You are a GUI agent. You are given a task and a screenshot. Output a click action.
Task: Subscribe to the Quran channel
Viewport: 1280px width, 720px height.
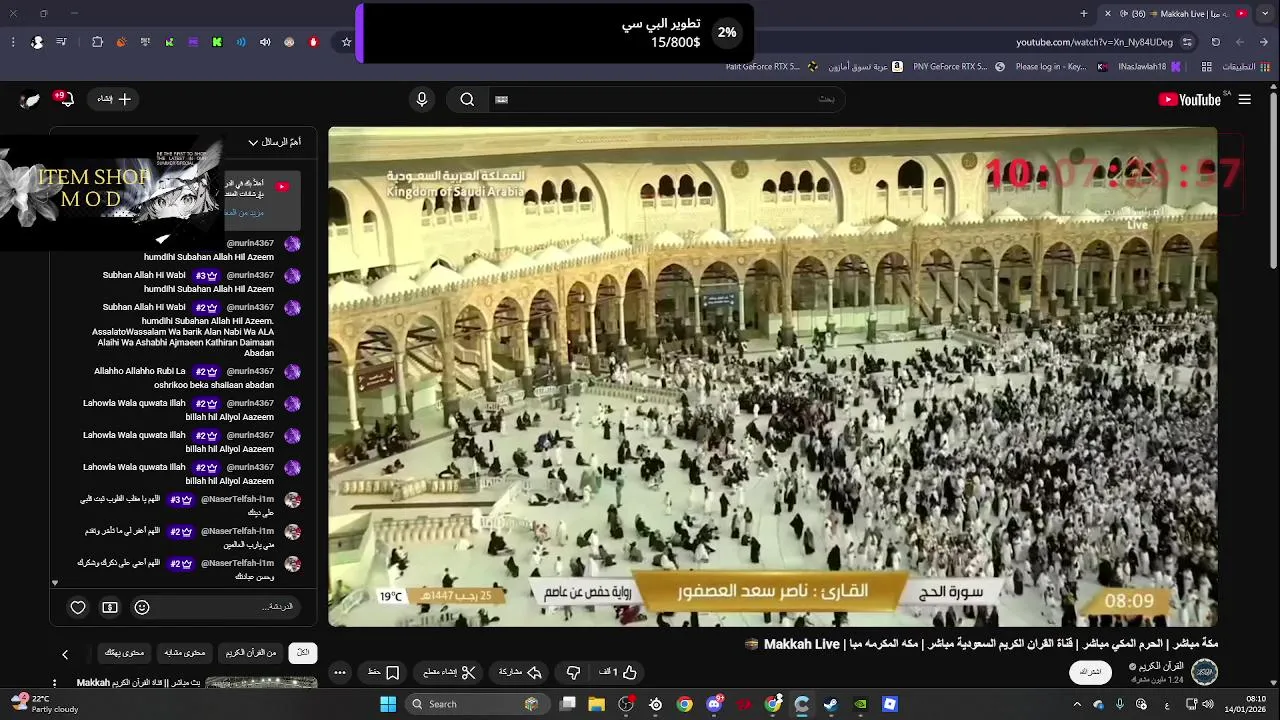click(1091, 672)
